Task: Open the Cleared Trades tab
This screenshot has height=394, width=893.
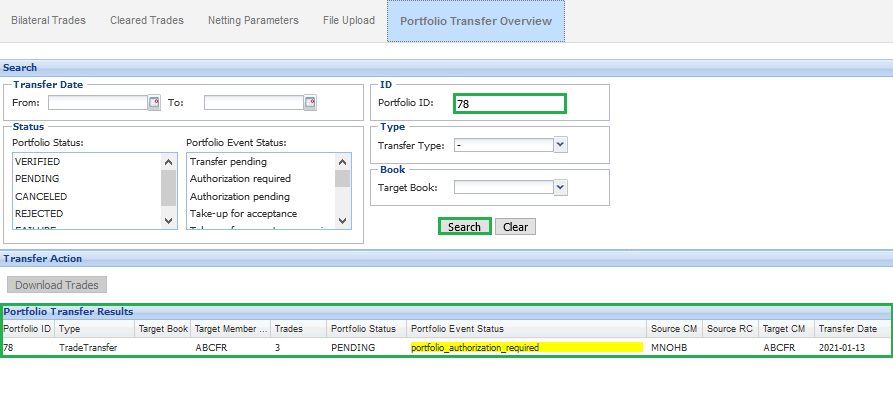Action: tap(147, 20)
